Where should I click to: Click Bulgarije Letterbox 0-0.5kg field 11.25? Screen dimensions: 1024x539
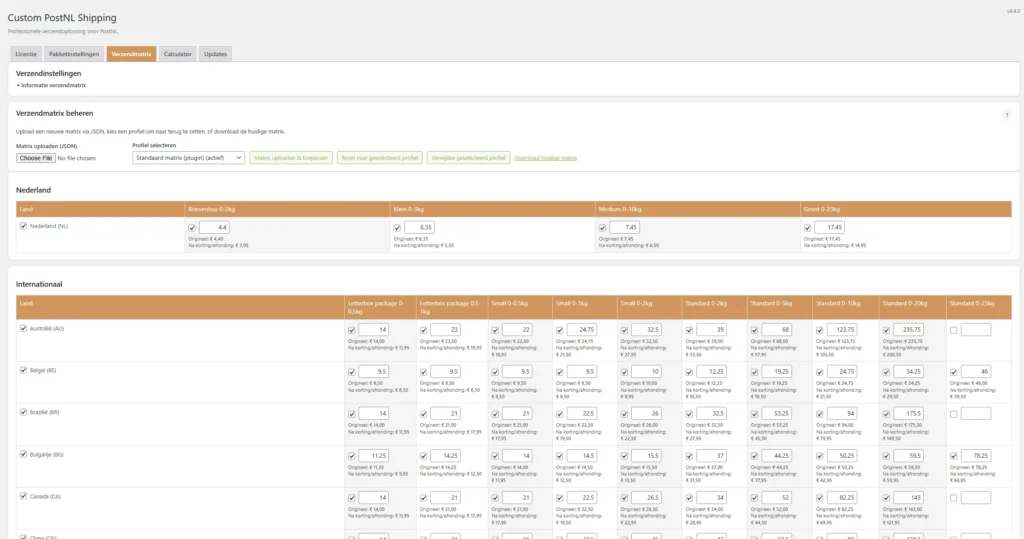pyautogui.click(x=374, y=455)
